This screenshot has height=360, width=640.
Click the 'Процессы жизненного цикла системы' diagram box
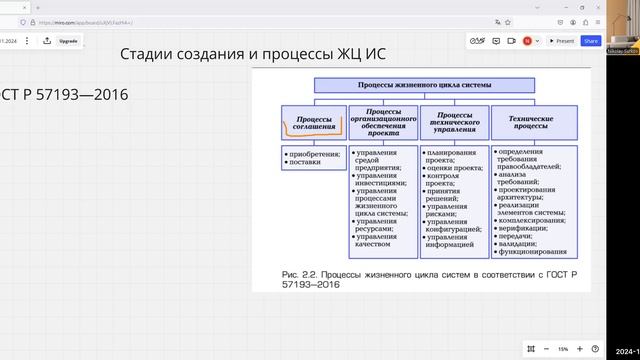[424, 85]
